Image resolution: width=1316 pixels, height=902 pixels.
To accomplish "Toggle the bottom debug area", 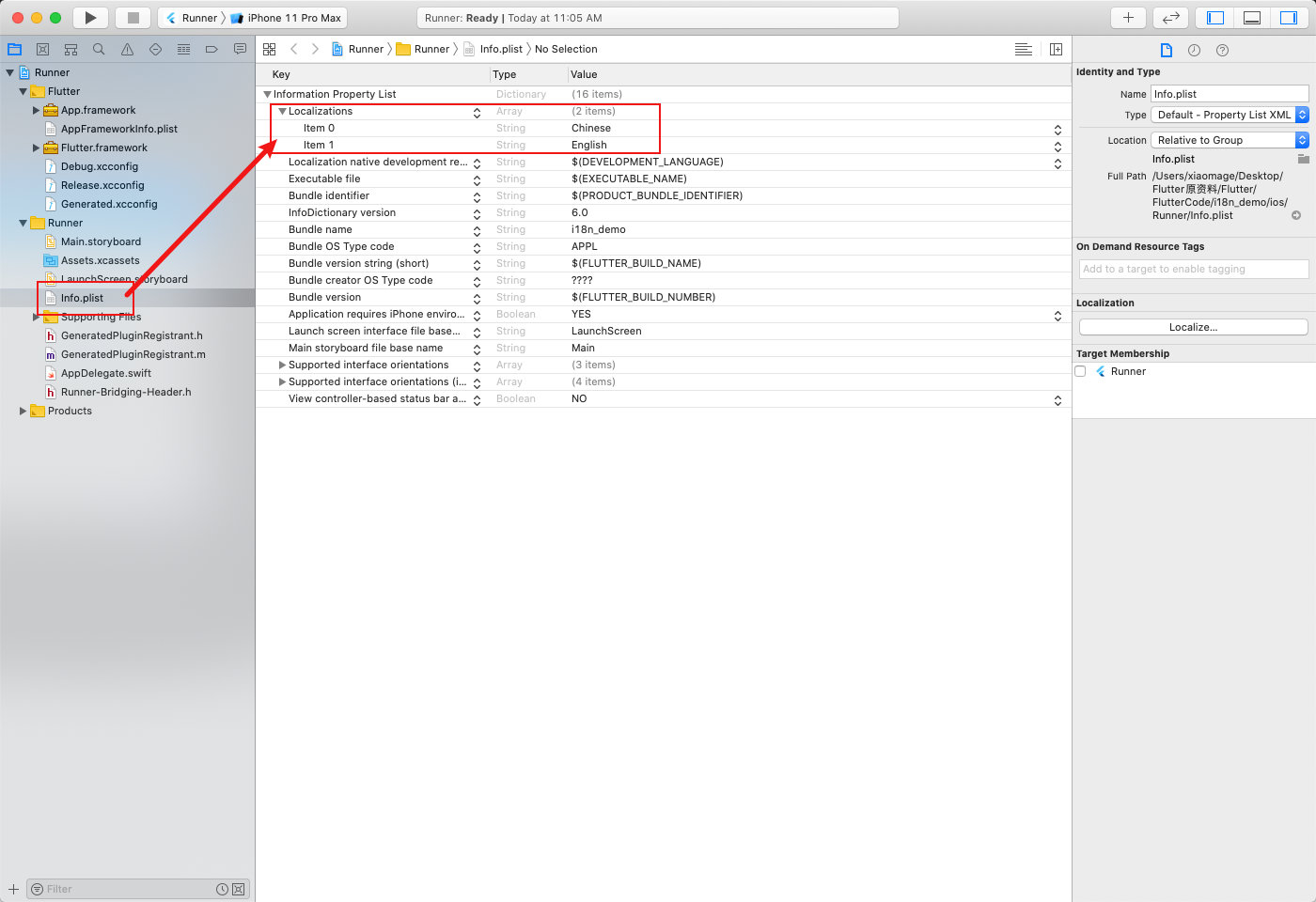I will (1252, 18).
